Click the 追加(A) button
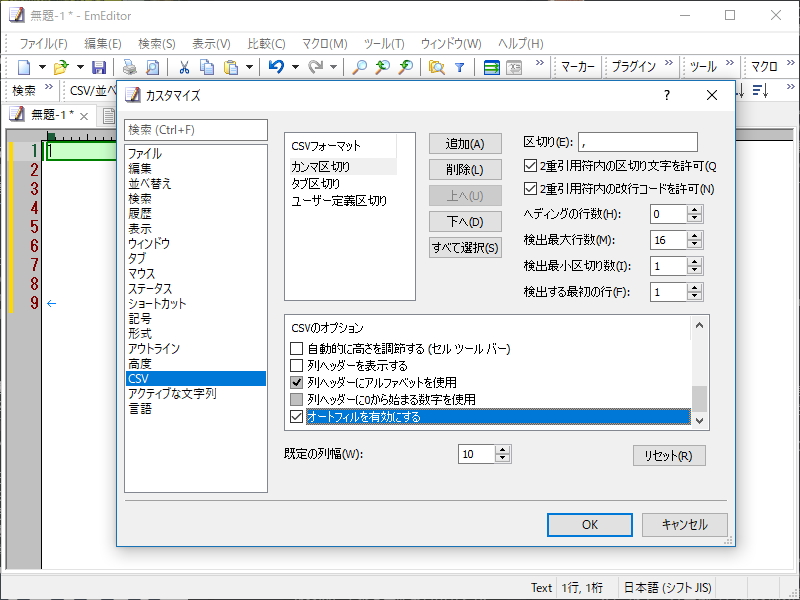This screenshot has height=600, width=800. 465,144
